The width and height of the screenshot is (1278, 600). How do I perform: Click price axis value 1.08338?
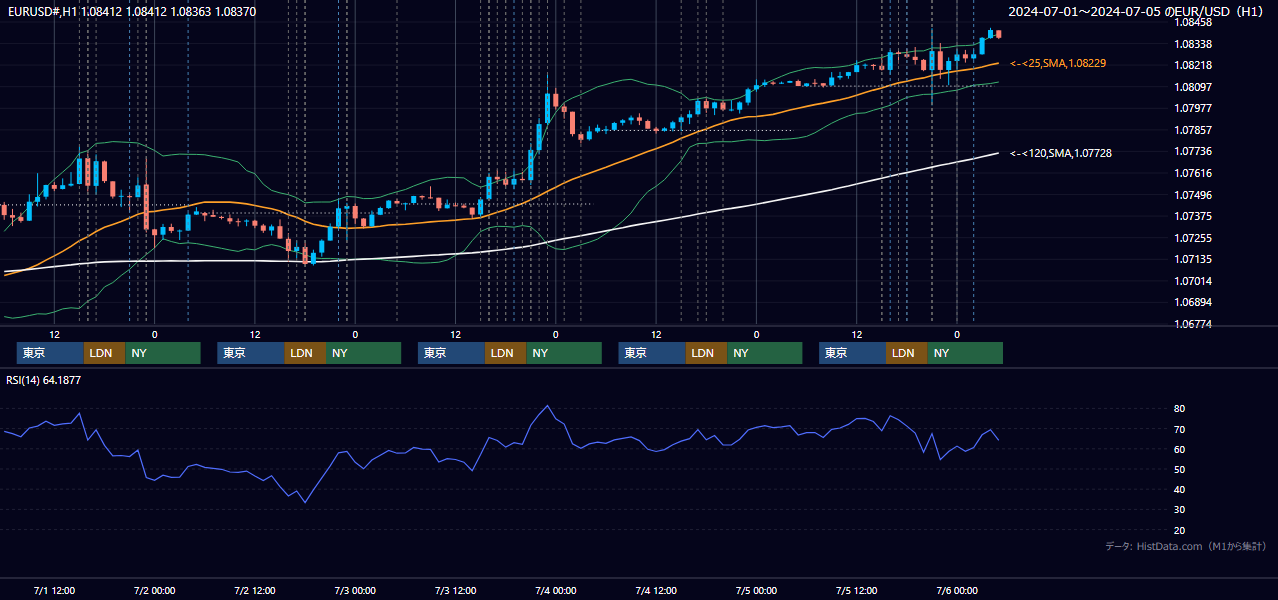(1193, 44)
